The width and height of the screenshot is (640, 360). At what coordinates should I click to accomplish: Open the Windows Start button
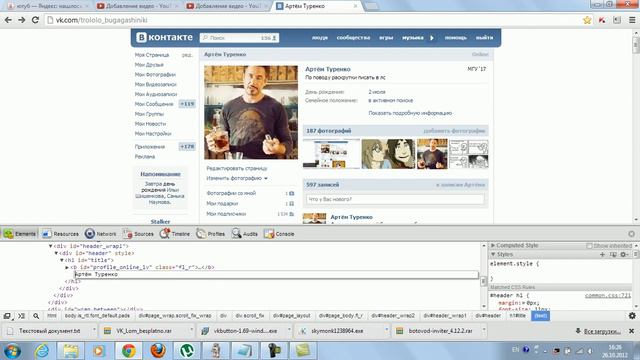tap(12, 351)
